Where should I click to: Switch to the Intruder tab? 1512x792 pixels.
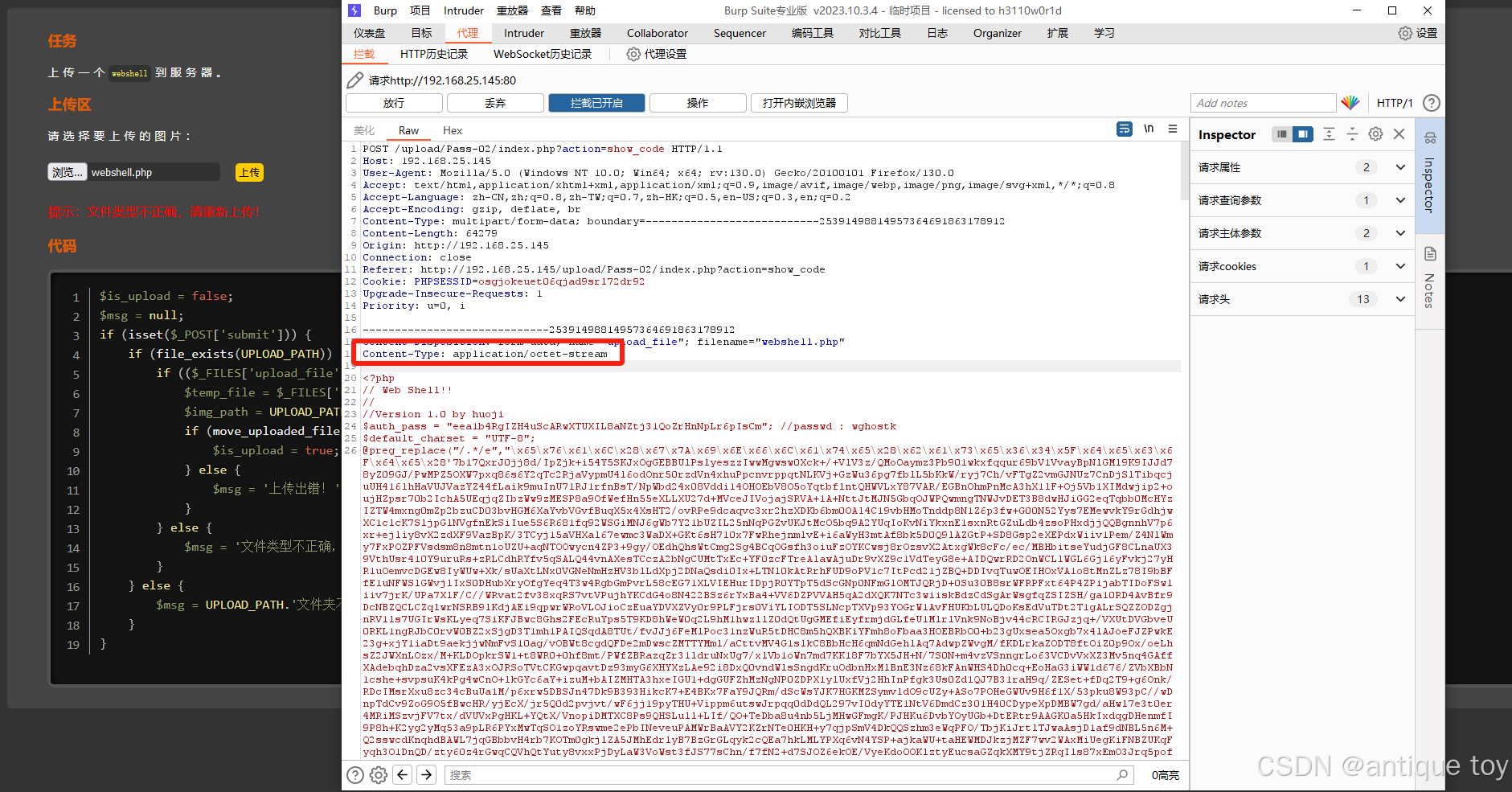pyautogui.click(x=524, y=33)
